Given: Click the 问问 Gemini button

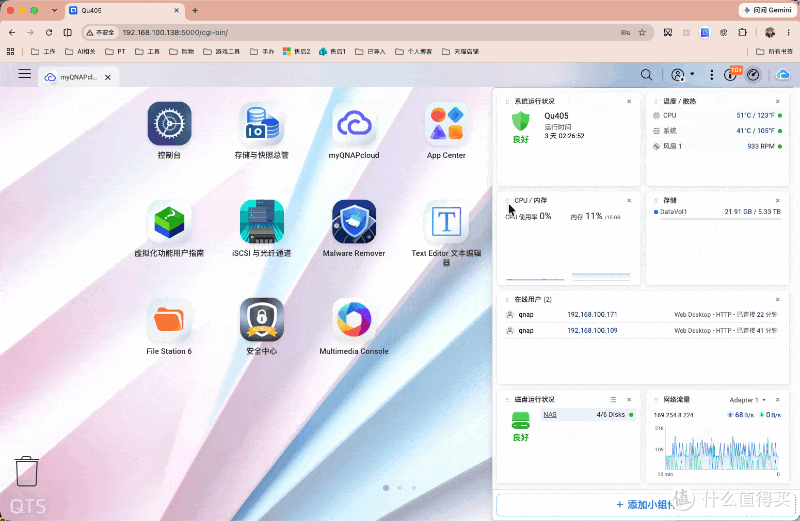Looking at the screenshot, I should click(768, 10).
